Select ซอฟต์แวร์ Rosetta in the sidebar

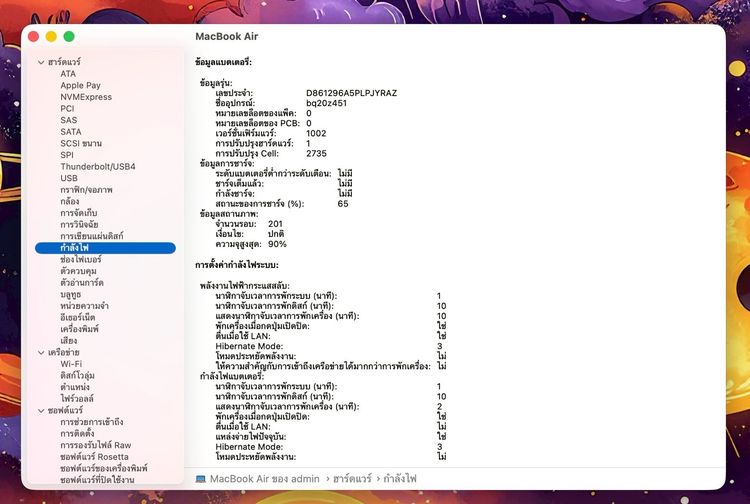[x=94, y=457]
